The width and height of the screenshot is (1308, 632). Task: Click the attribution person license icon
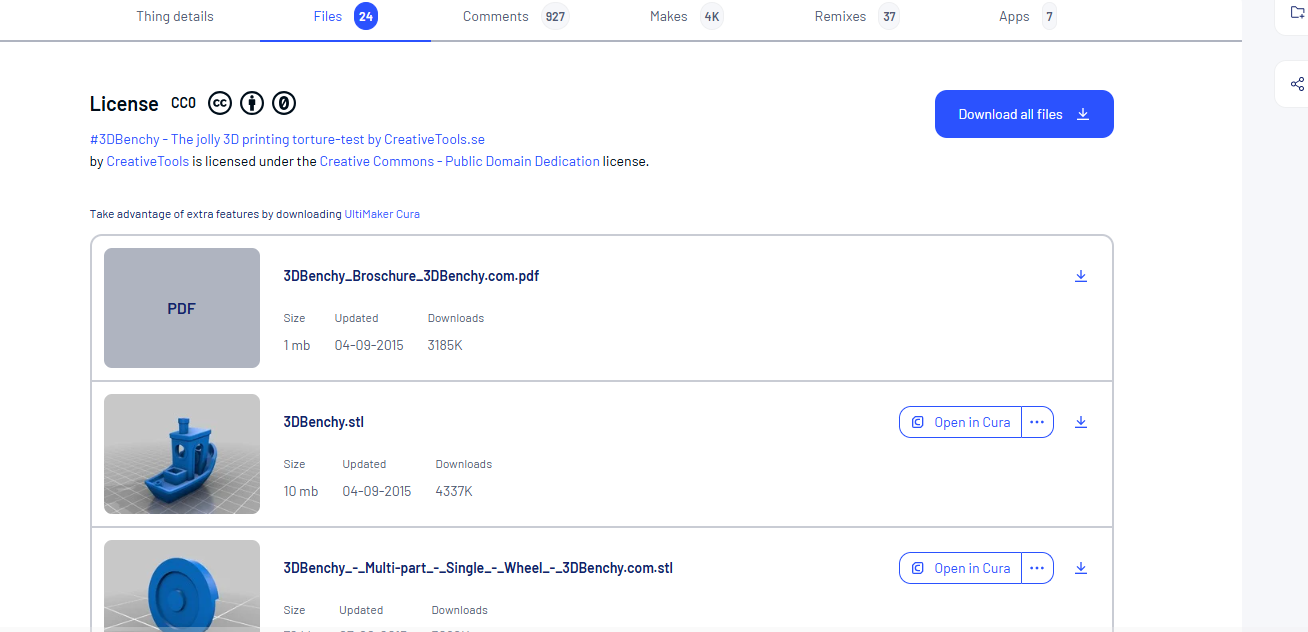(252, 103)
